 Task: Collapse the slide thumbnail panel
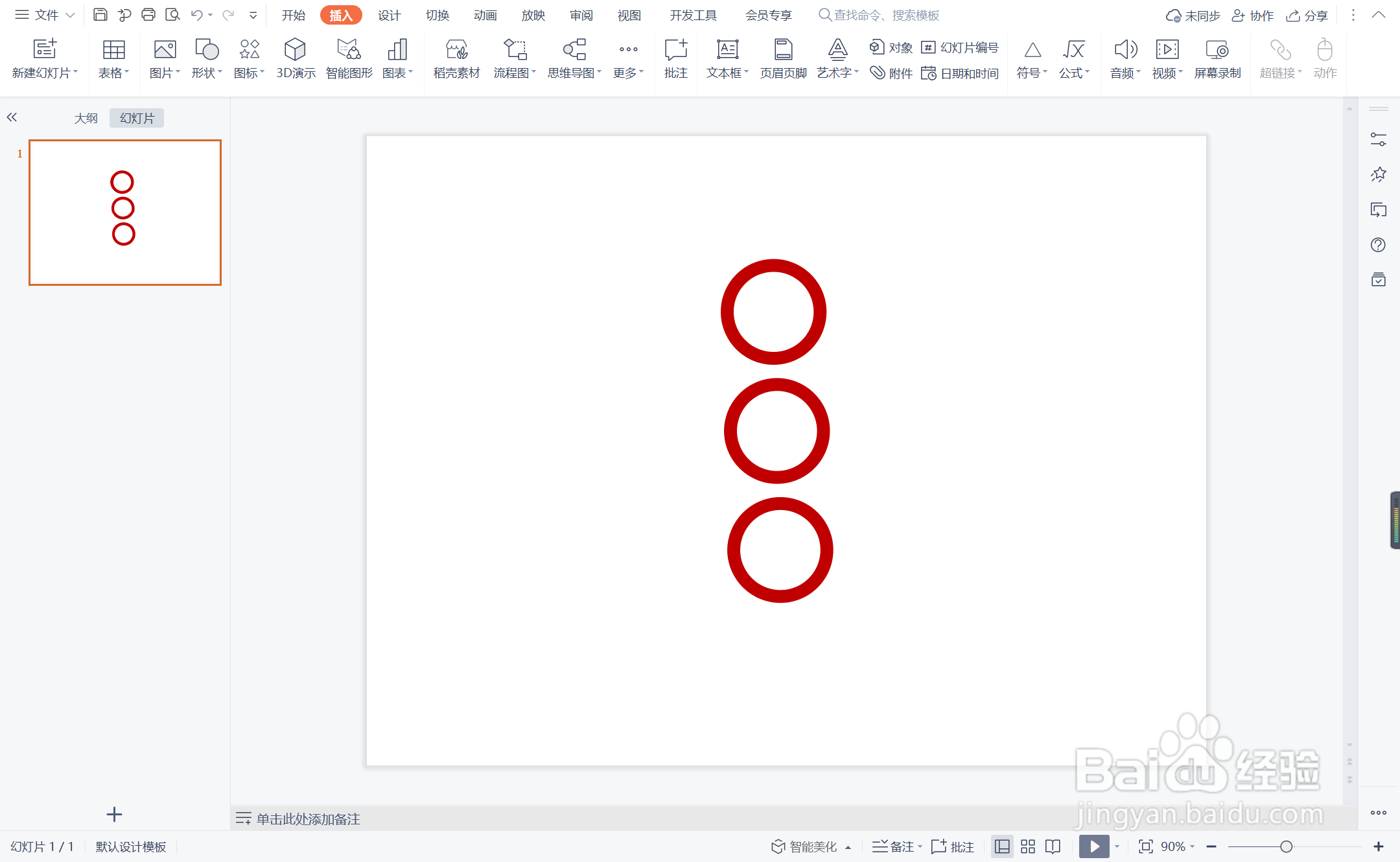click(12, 117)
